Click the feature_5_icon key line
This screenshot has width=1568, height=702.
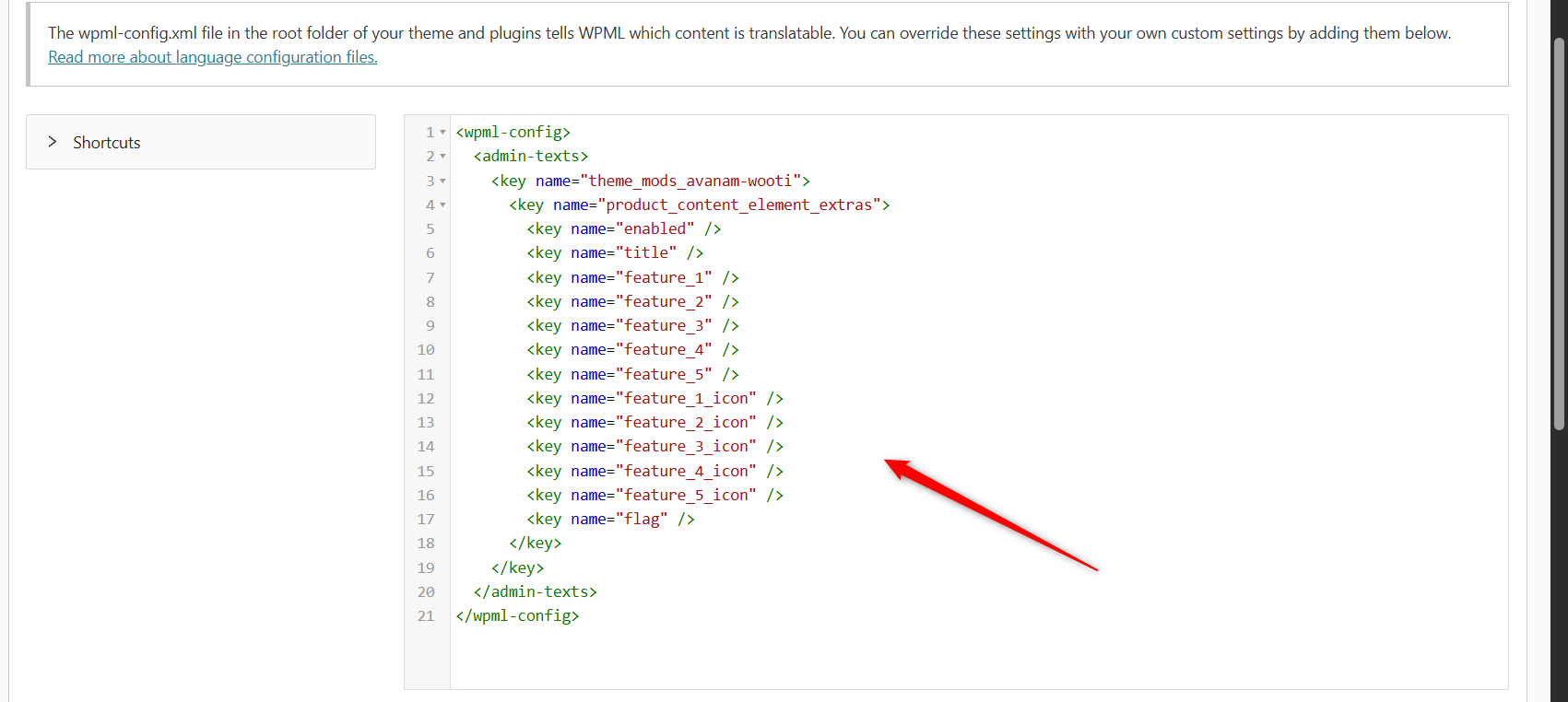pyautogui.click(x=654, y=495)
